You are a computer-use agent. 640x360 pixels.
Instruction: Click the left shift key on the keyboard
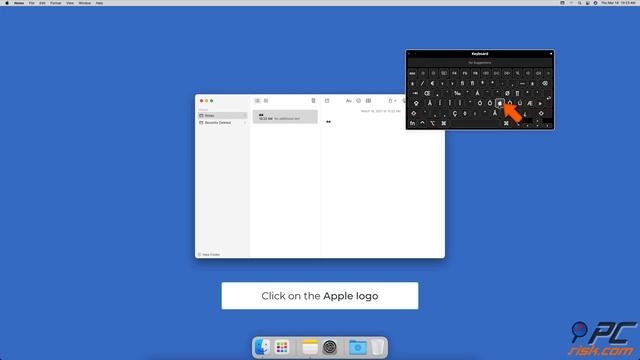413,113
